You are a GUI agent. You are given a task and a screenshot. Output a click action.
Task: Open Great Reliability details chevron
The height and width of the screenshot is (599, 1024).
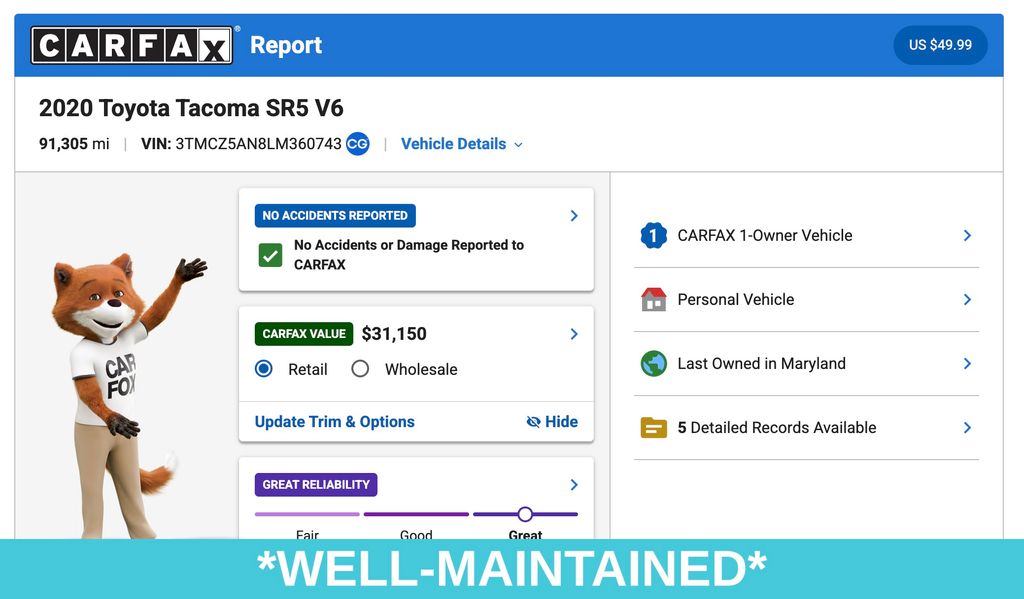click(574, 485)
